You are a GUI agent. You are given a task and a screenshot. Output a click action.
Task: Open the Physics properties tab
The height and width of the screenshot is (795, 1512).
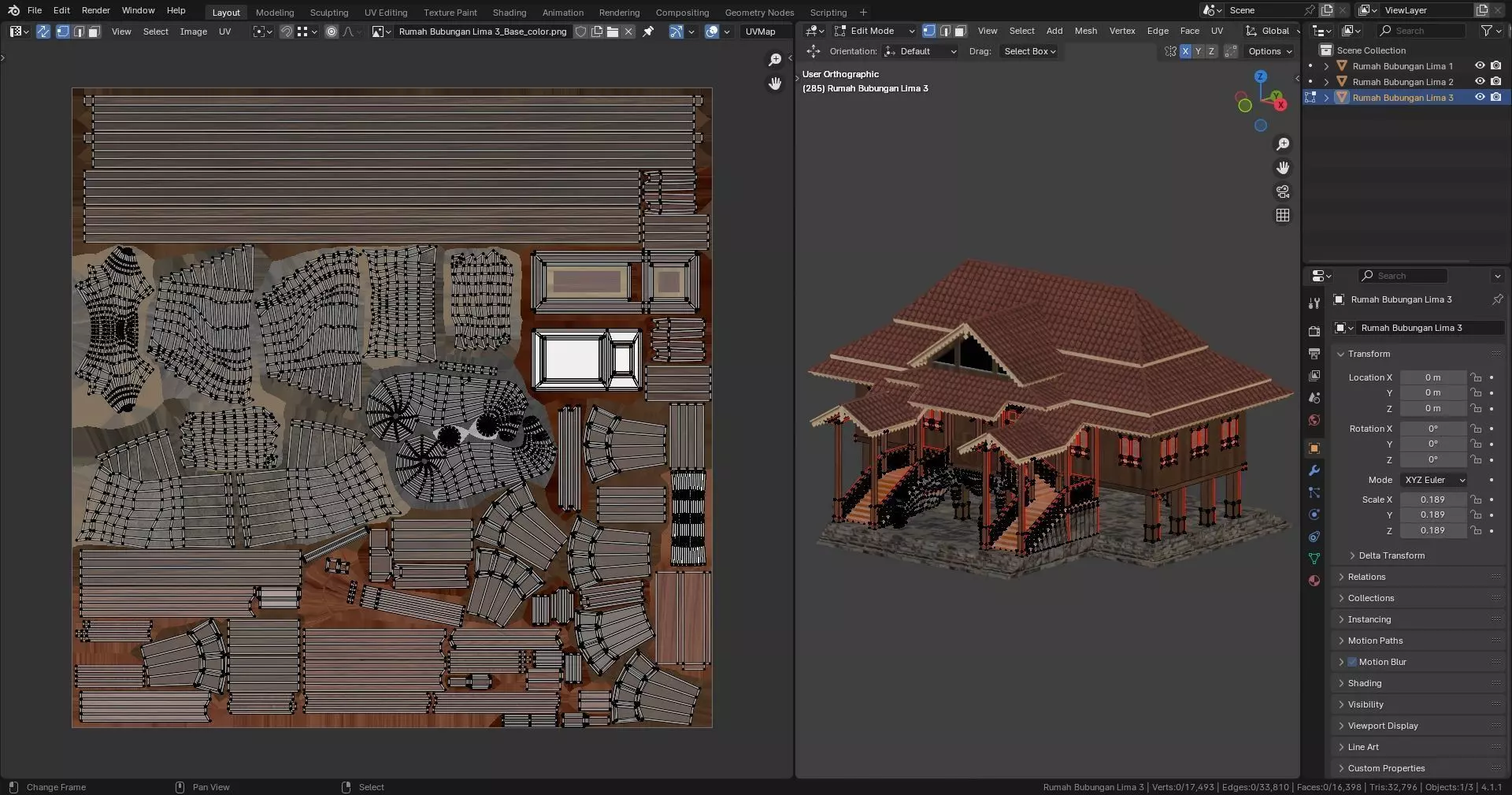click(x=1314, y=515)
